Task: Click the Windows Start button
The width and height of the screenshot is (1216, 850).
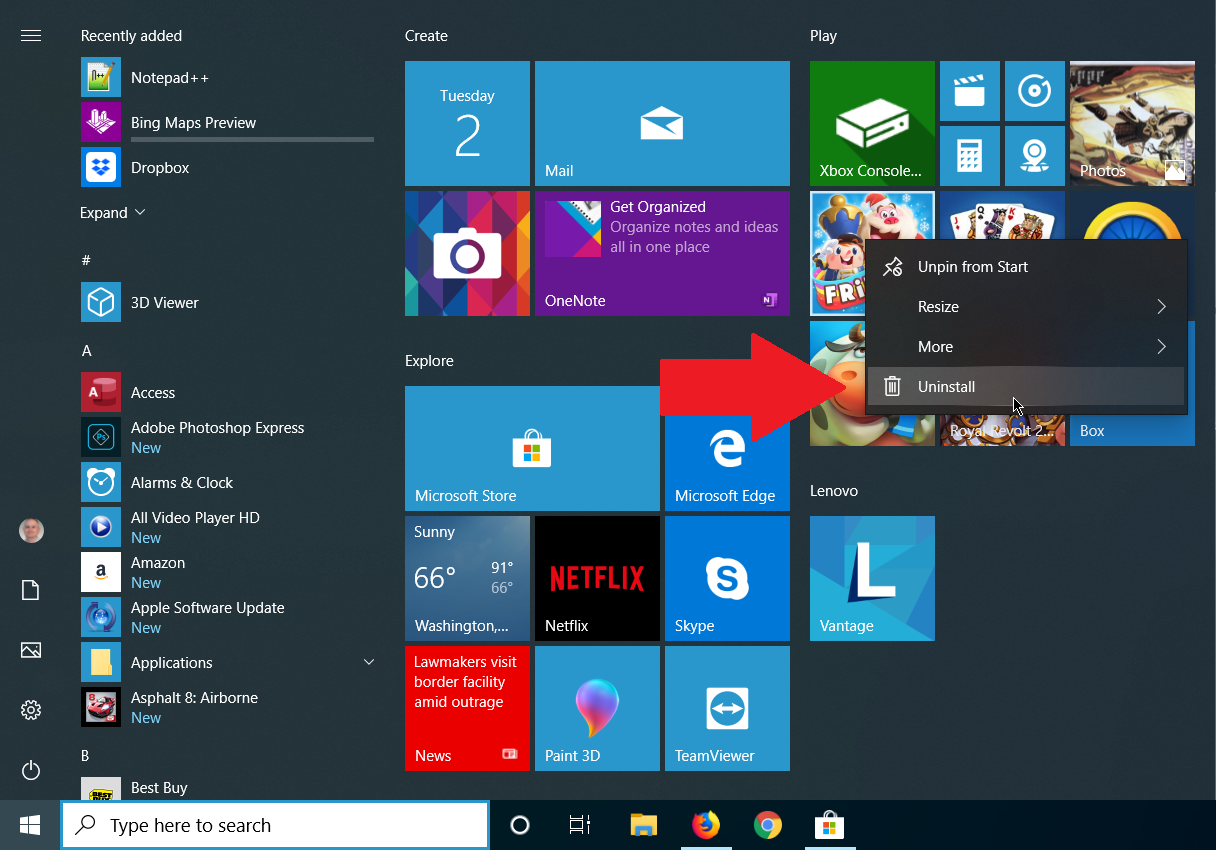Action: click(30, 825)
